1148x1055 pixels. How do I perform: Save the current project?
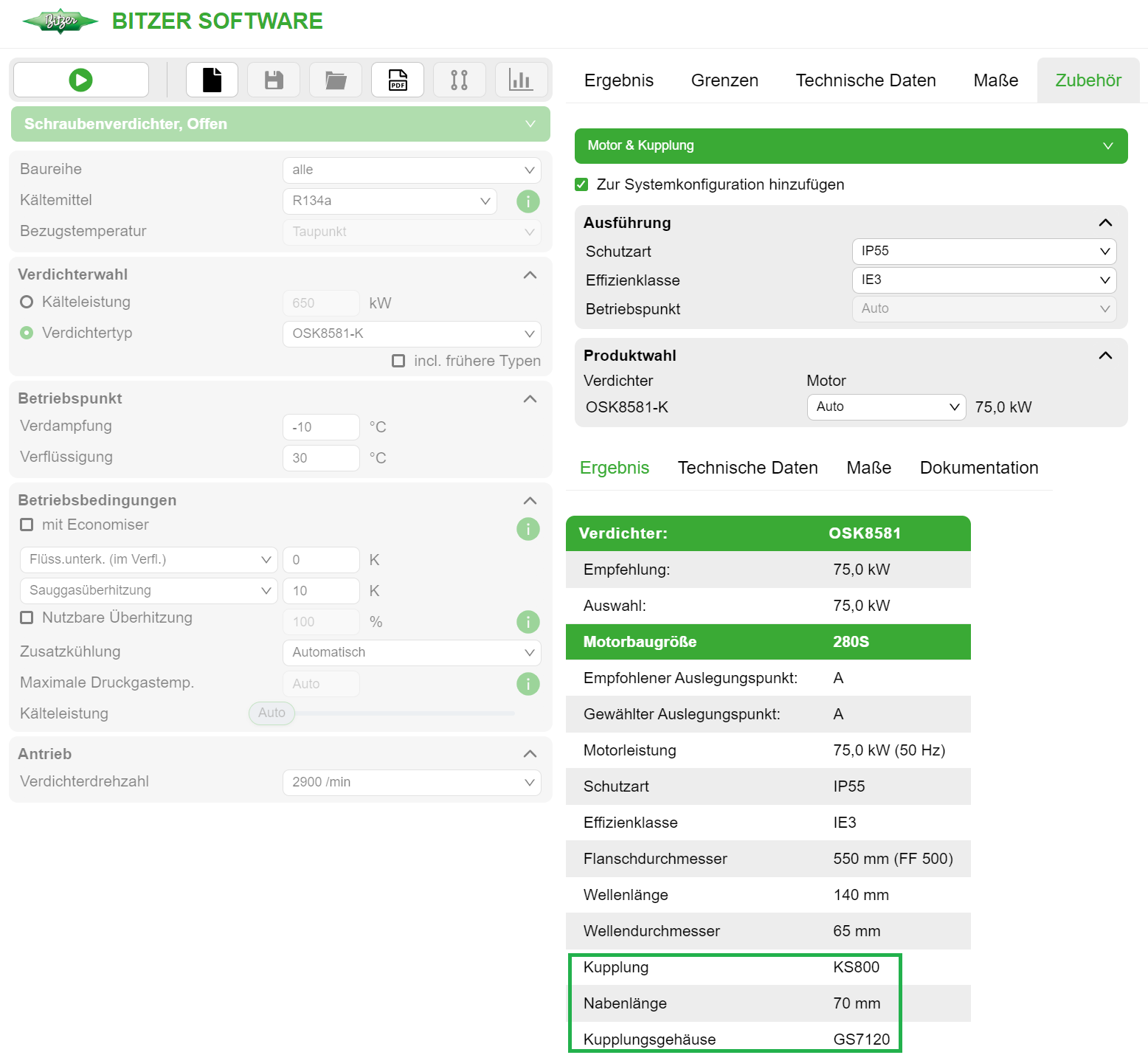[x=273, y=79]
